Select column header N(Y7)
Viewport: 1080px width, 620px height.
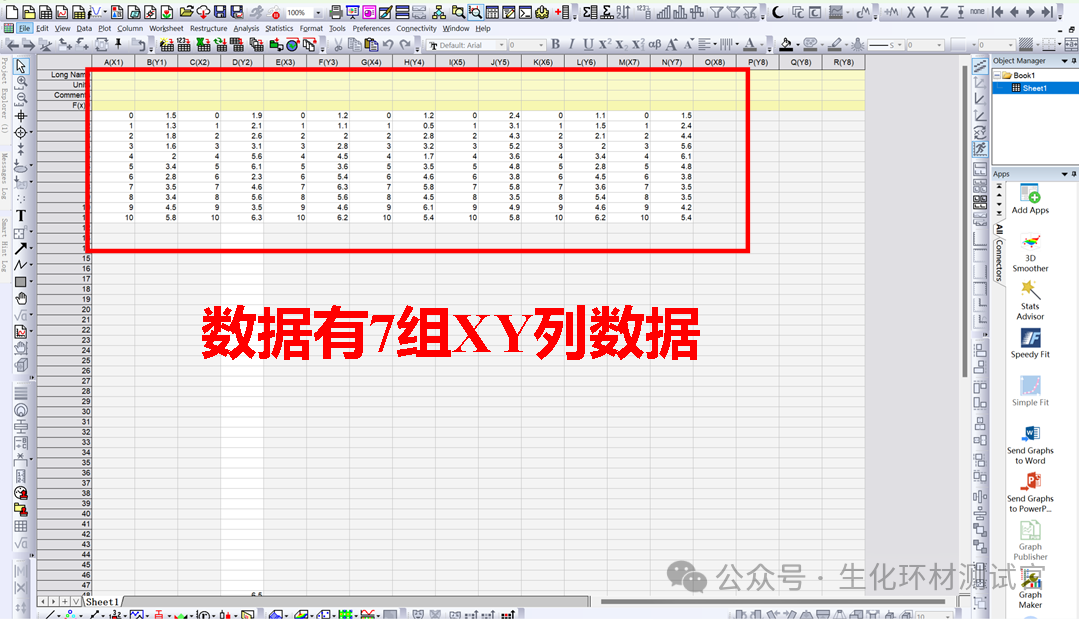click(x=672, y=62)
